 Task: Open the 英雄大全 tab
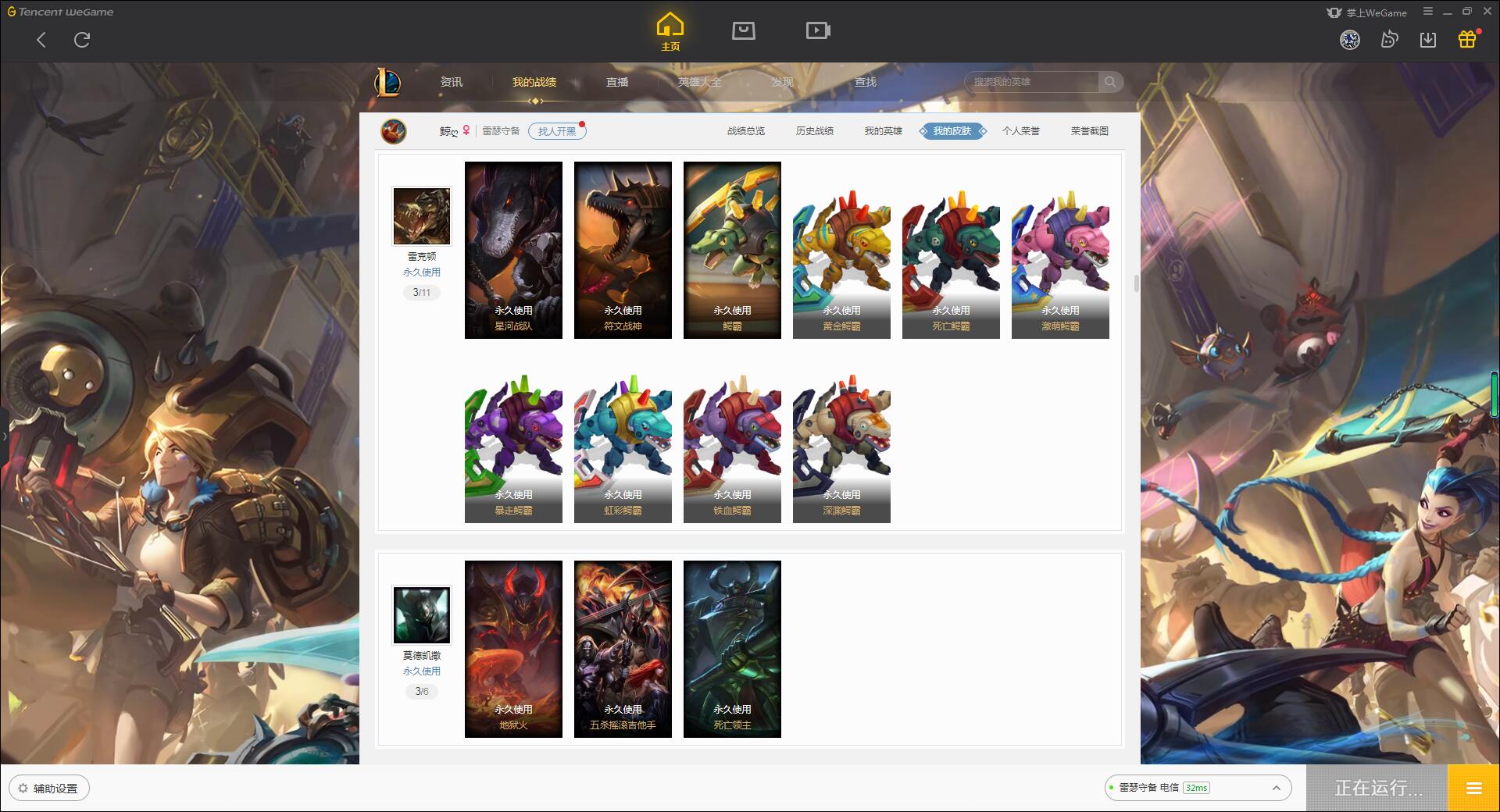[x=700, y=82]
